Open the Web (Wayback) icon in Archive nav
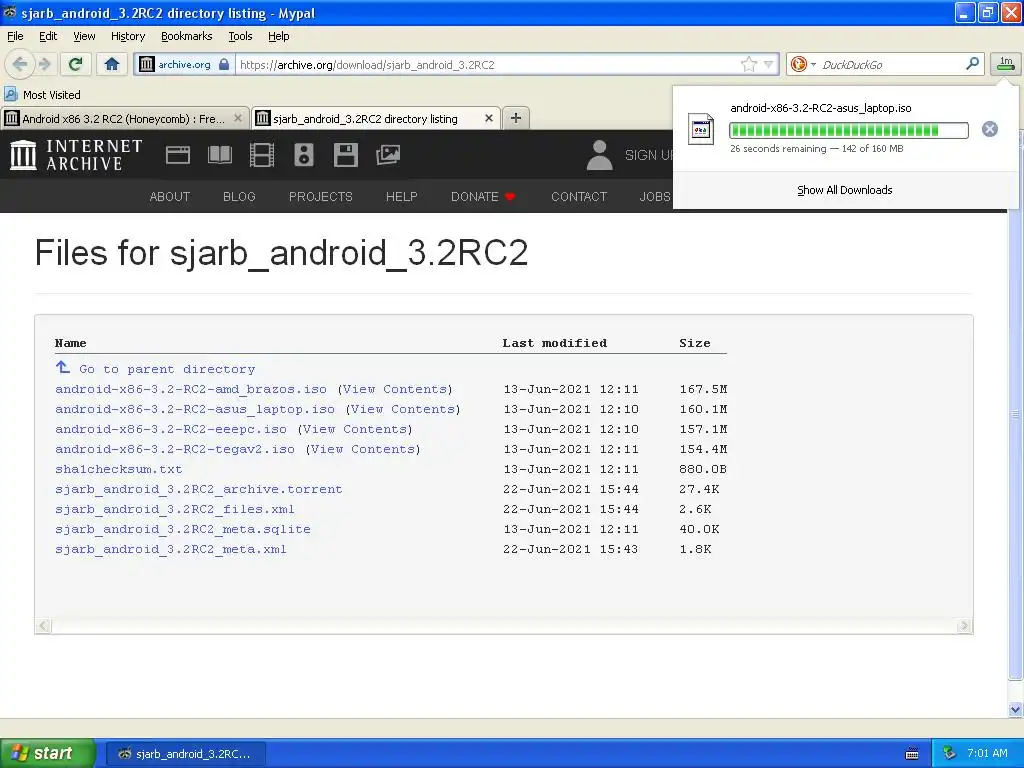1024x768 pixels. [x=178, y=155]
